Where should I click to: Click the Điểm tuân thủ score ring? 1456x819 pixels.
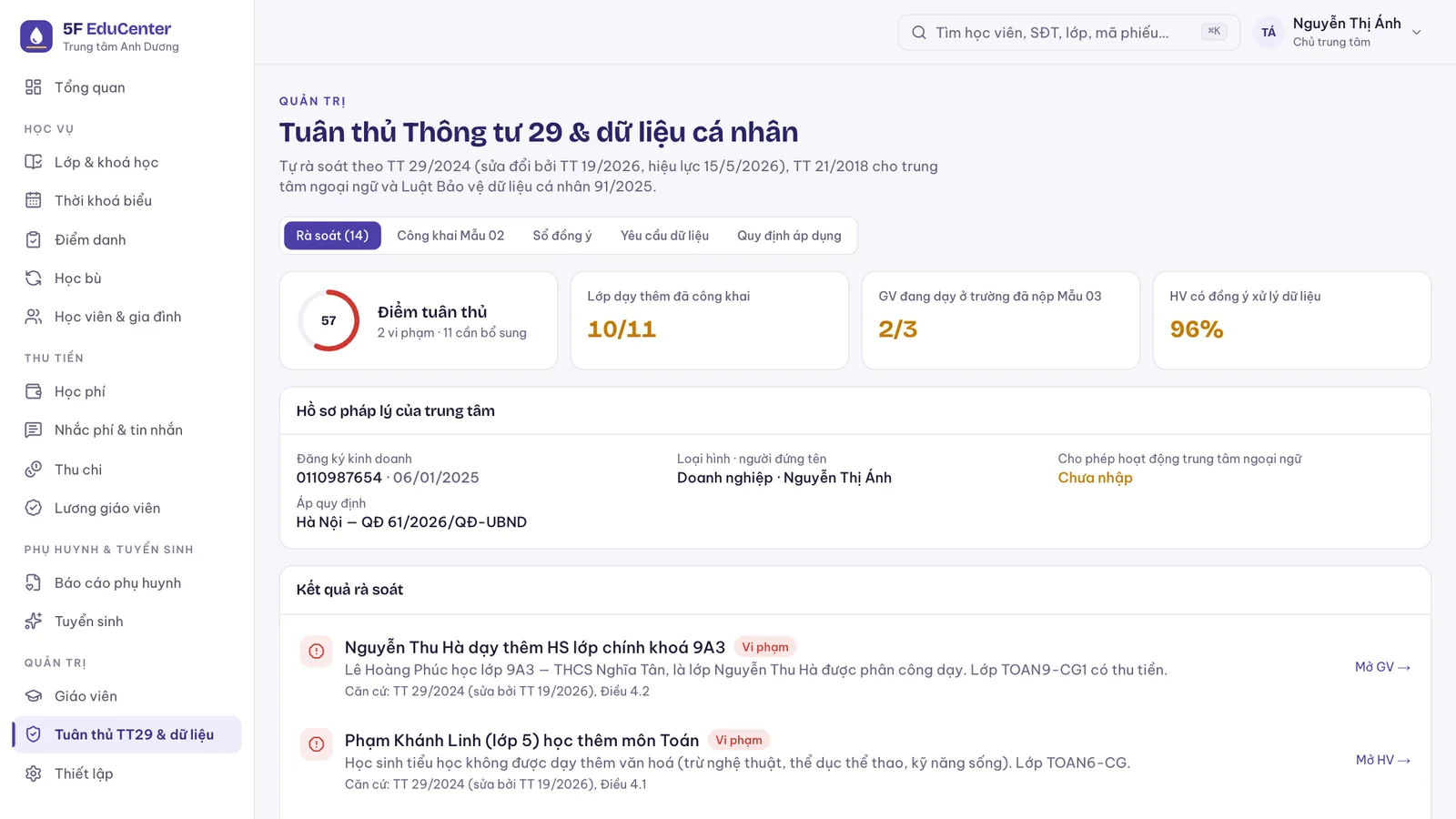click(x=329, y=320)
